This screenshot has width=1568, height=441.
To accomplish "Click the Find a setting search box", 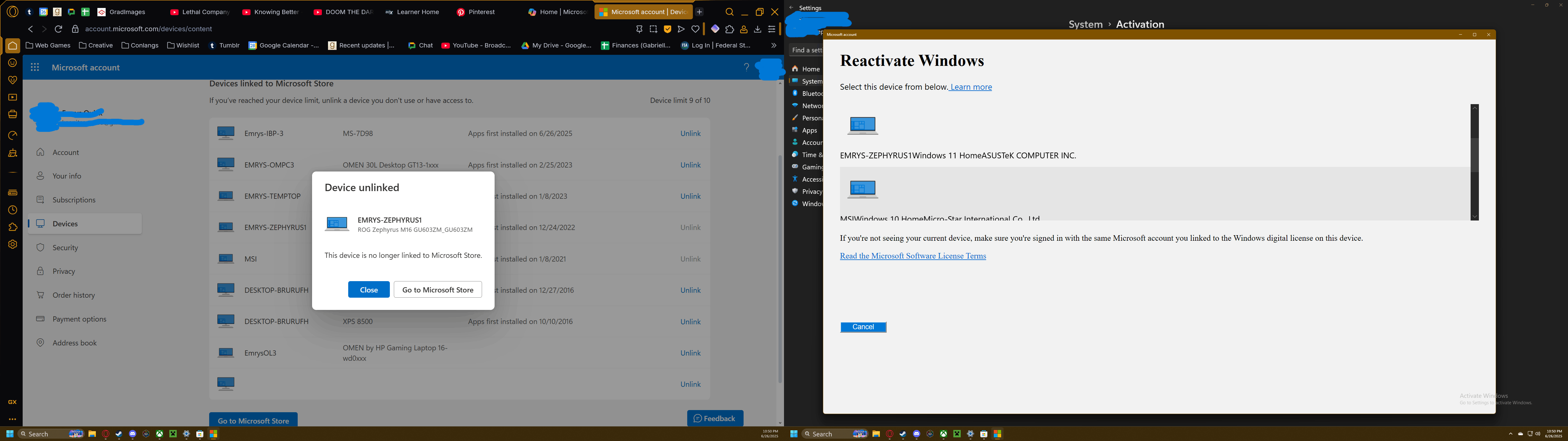I will (x=806, y=50).
